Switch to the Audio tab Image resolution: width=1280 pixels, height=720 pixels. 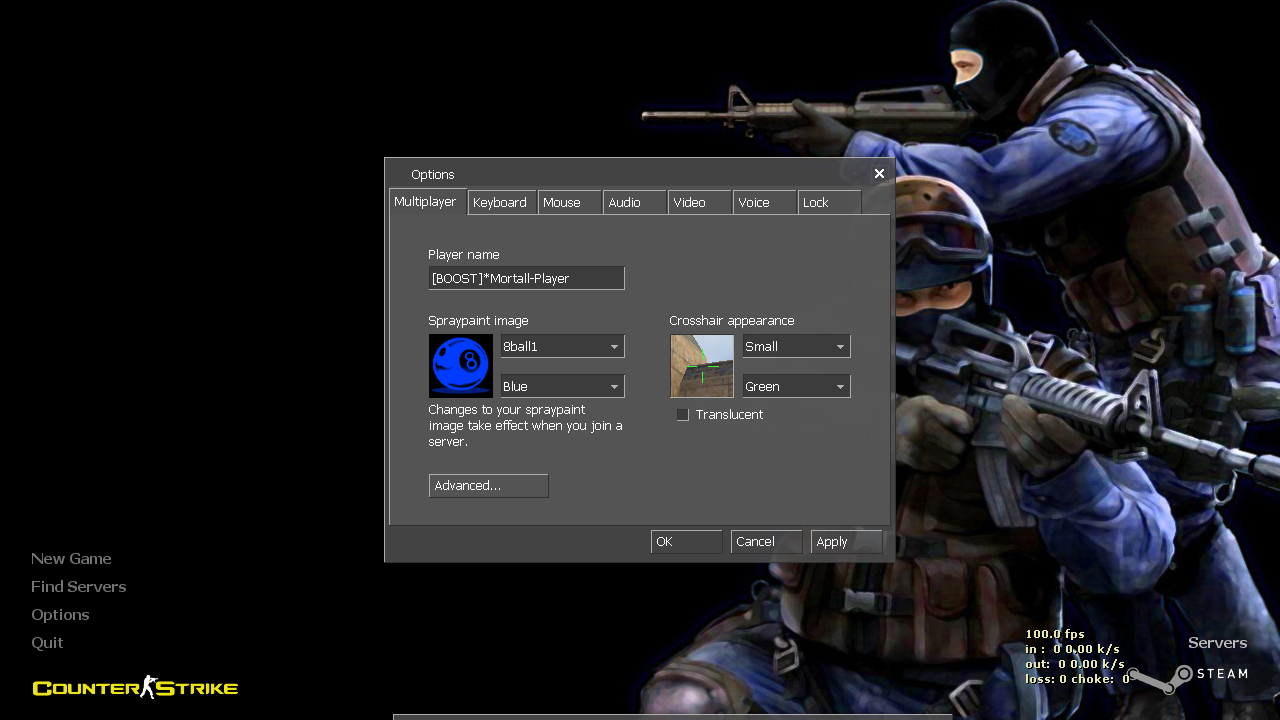click(625, 202)
